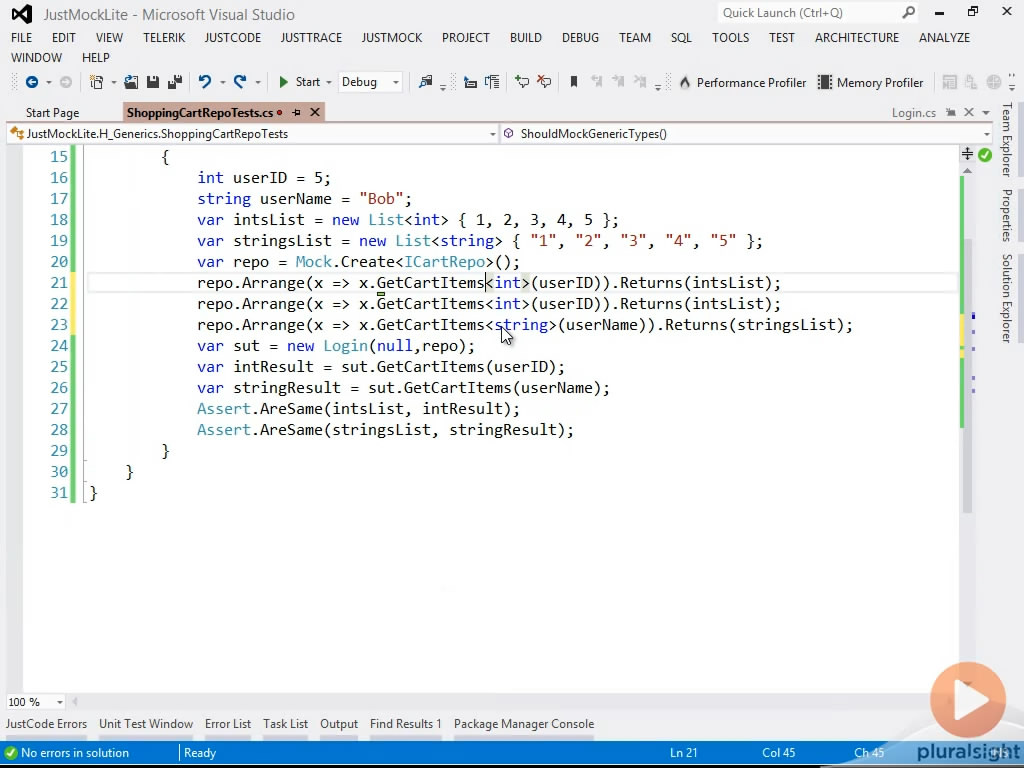Viewport: 1024px width, 768px height.
Task: Click the Visual Studio logo icon
Action: pos(22,14)
